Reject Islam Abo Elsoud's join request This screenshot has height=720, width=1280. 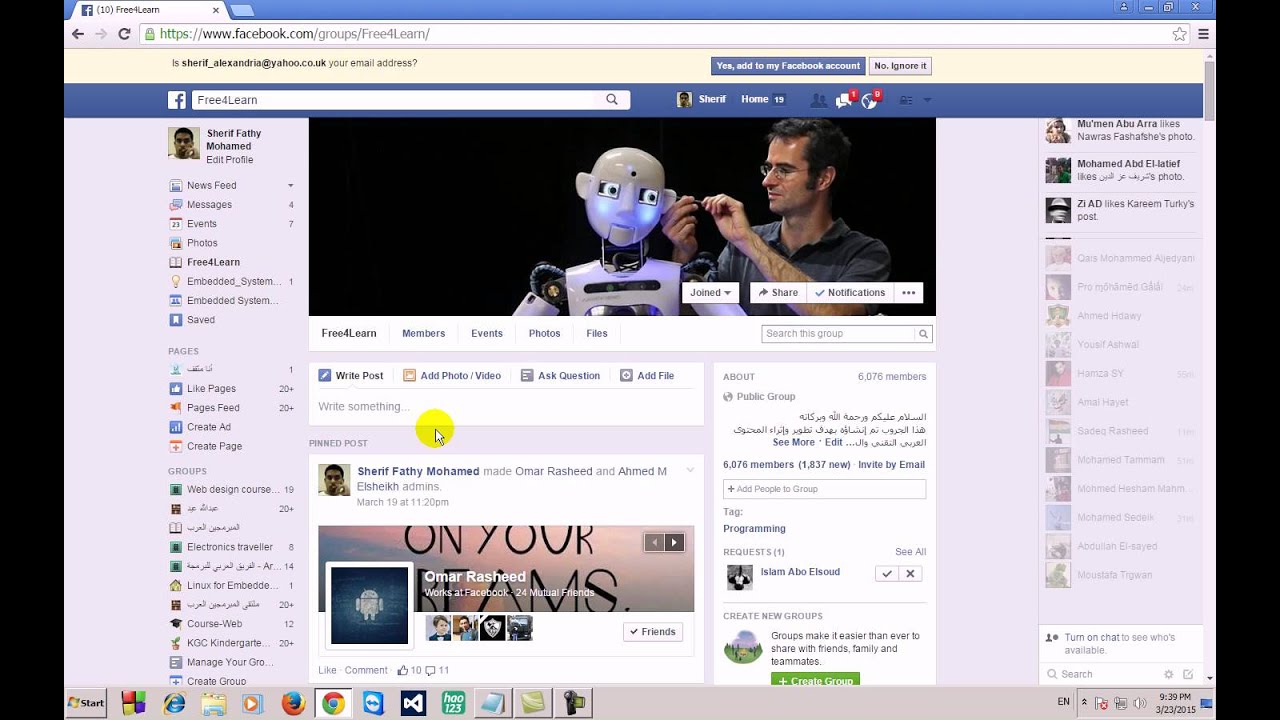click(910, 574)
